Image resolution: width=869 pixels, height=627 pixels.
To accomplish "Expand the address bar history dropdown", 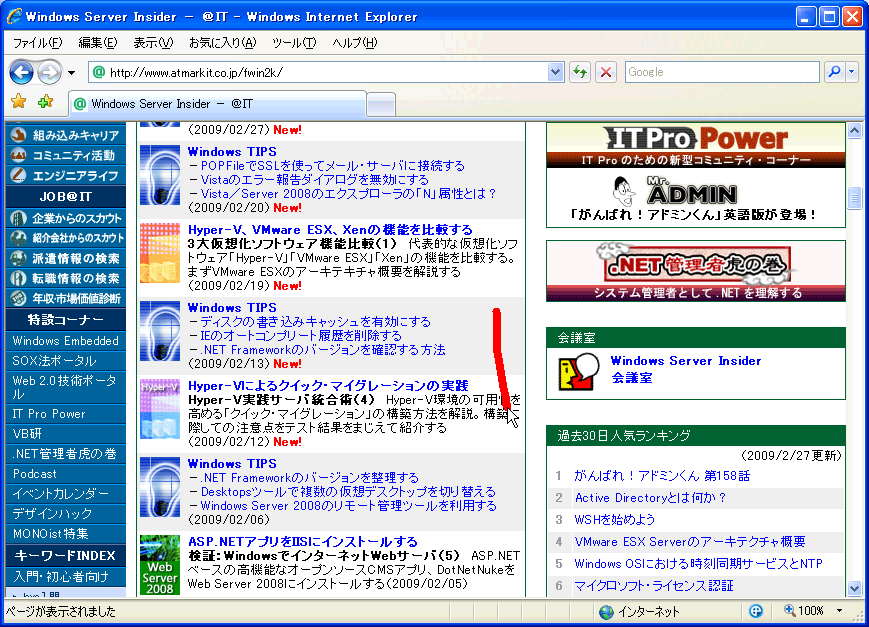I will click(555, 72).
